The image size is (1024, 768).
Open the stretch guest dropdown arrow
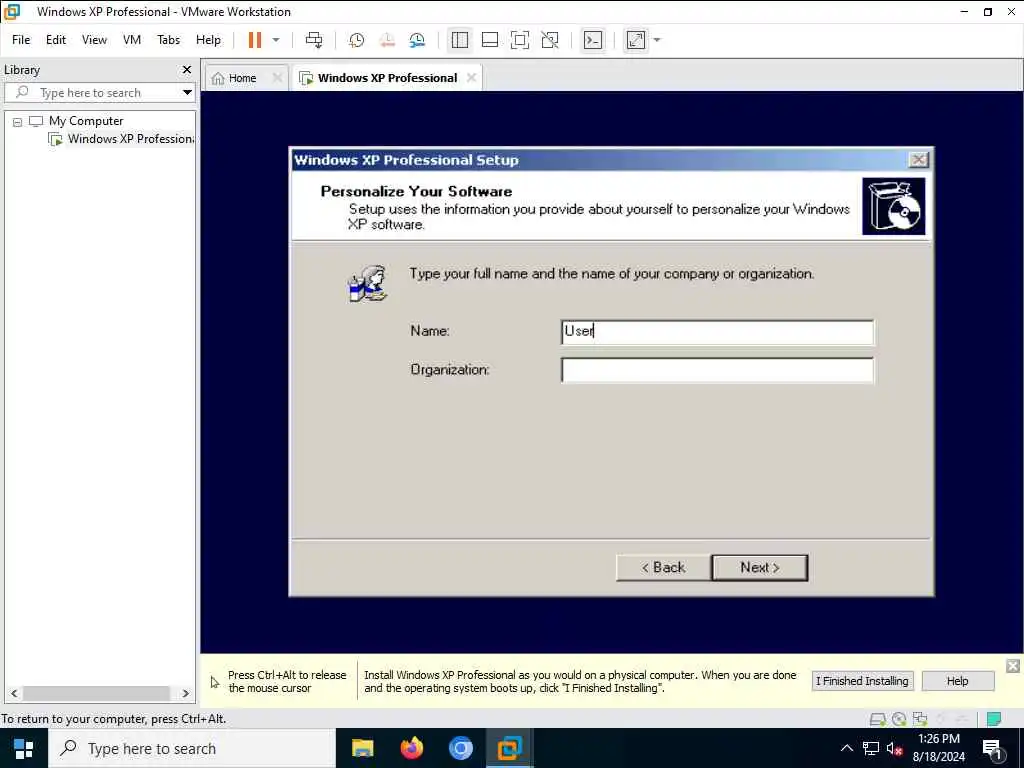(x=657, y=40)
